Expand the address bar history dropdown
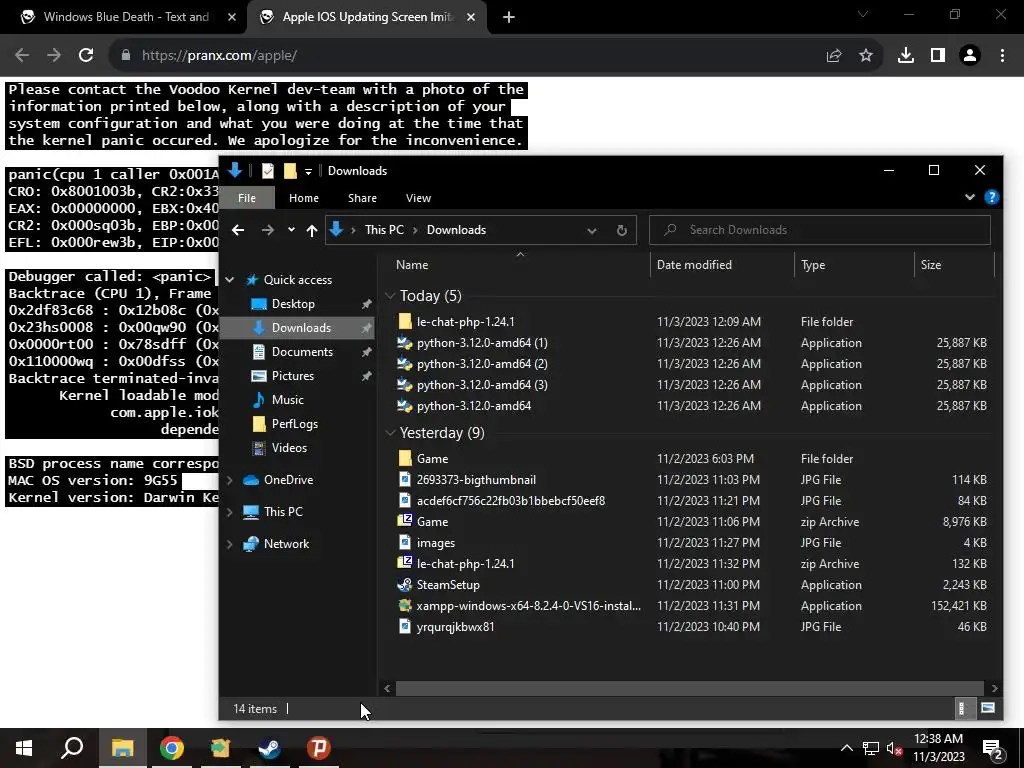 click(592, 230)
